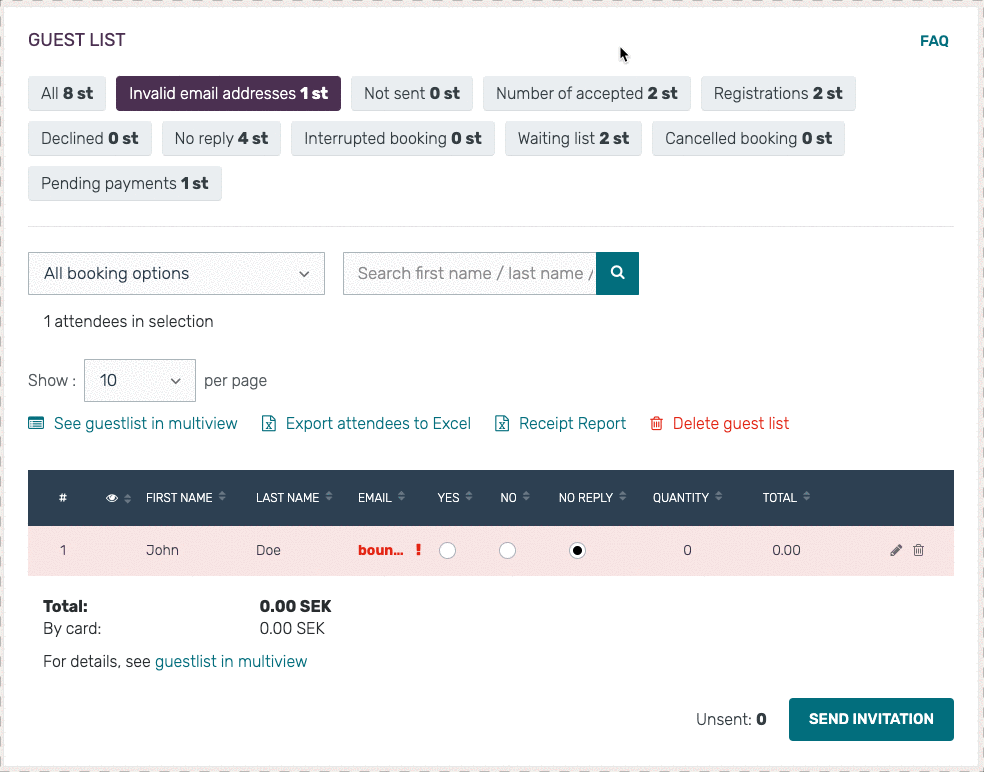Viewport: 984px width, 772px height.
Task: Sort by Quantity column arrows
Action: tap(719, 496)
